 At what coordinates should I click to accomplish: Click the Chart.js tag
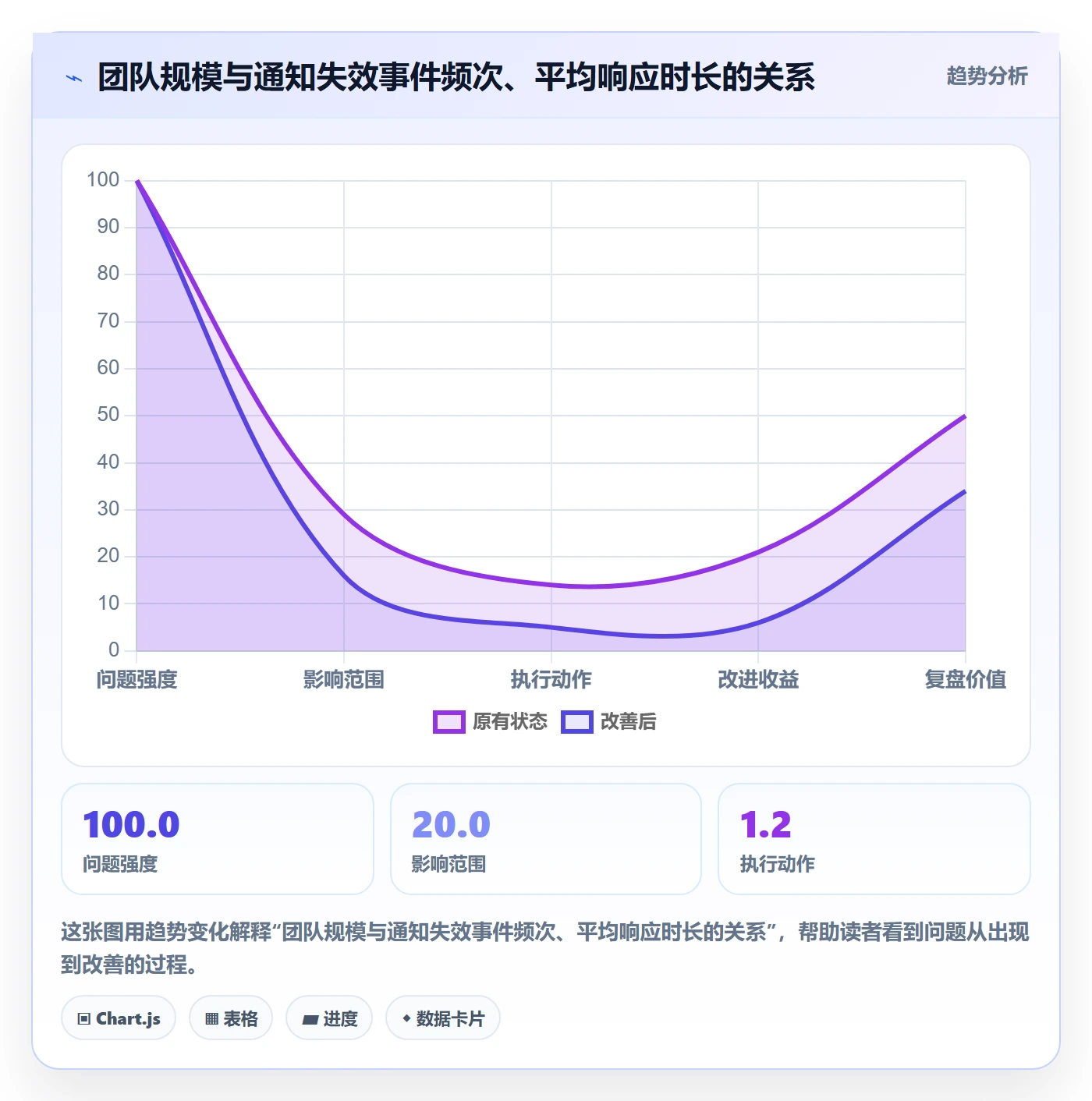pos(119,1018)
